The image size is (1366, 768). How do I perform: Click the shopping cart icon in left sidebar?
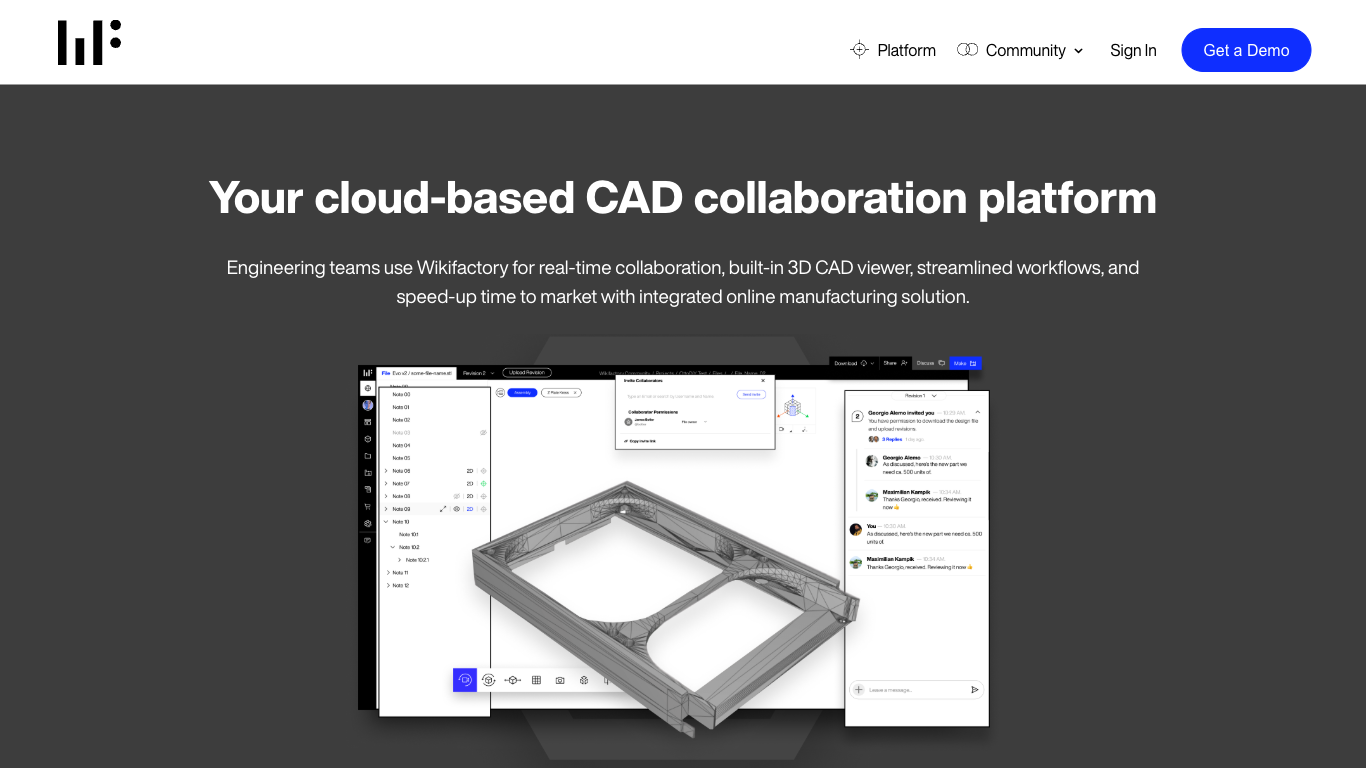[368, 506]
